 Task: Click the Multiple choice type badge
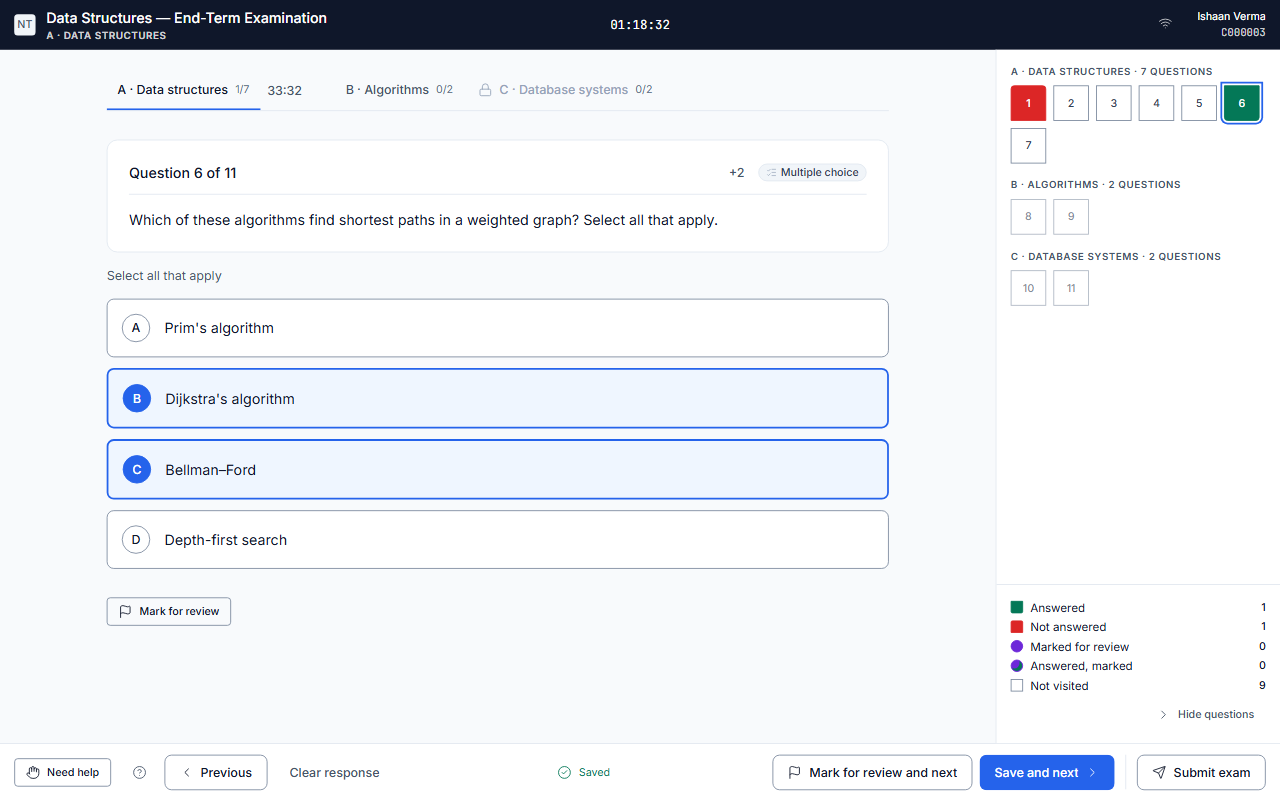812,172
